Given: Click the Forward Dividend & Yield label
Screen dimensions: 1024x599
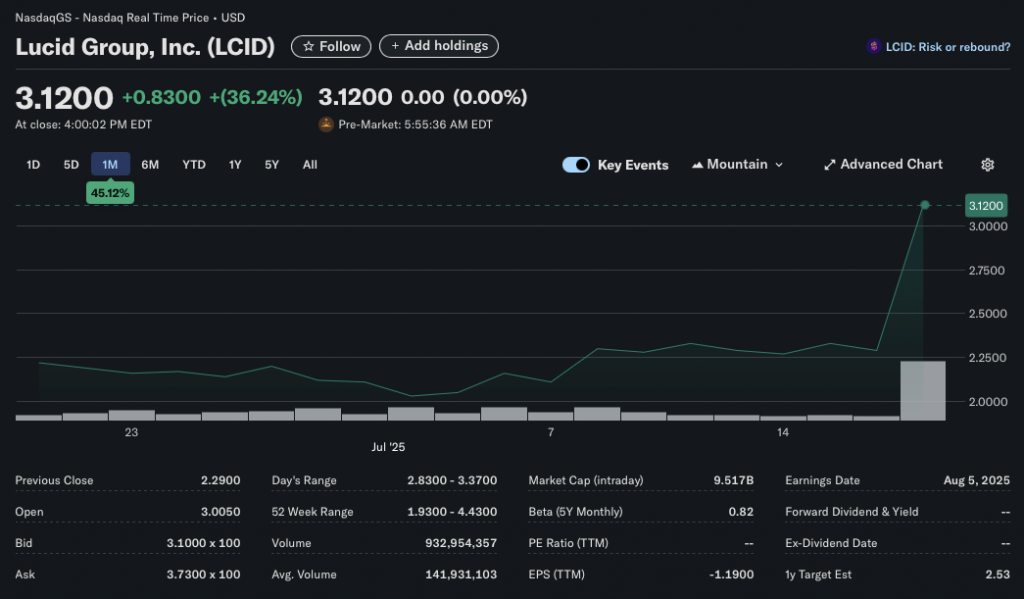Looking at the screenshot, I should [852, 511].
